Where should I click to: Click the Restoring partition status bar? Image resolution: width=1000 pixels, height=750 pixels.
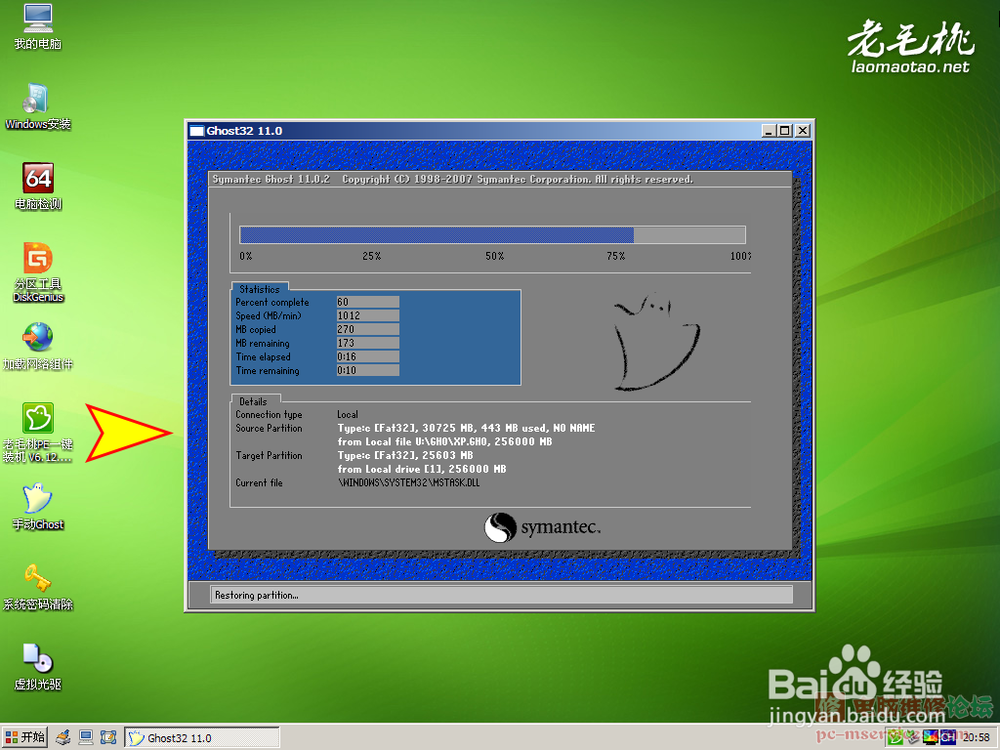pos(501,595)
